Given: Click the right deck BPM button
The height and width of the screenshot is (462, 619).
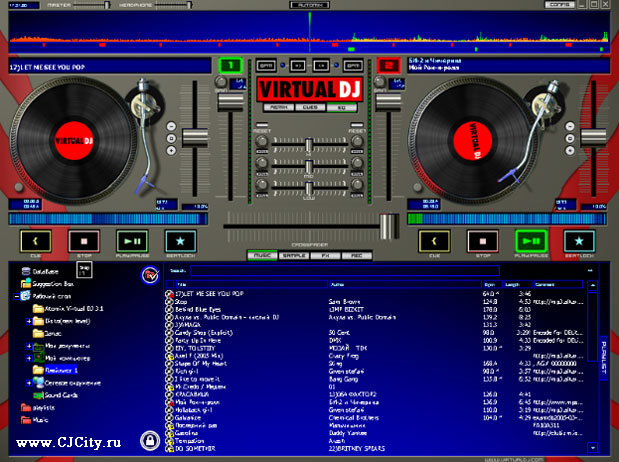Looking at the screenshot, I should (x=353, y=66).
